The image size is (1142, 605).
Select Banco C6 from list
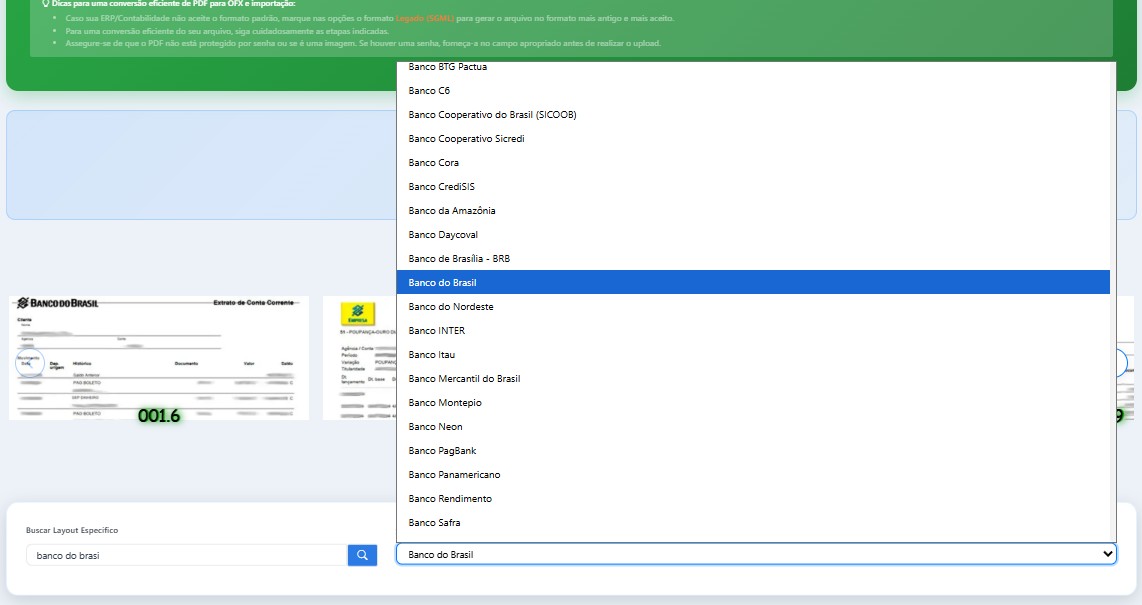coord(753,90)
